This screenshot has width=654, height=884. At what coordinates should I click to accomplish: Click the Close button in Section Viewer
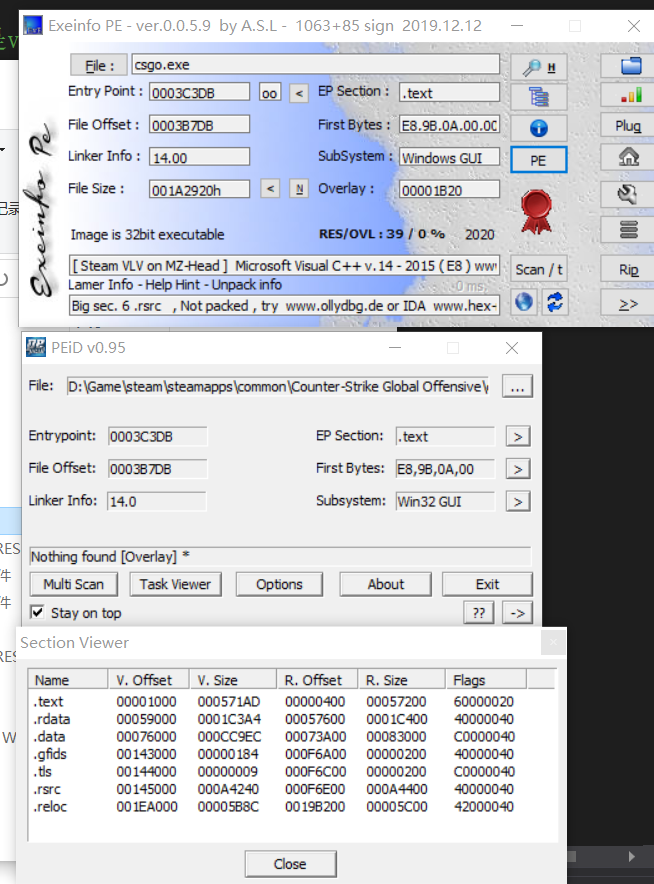tap(290, 864)
